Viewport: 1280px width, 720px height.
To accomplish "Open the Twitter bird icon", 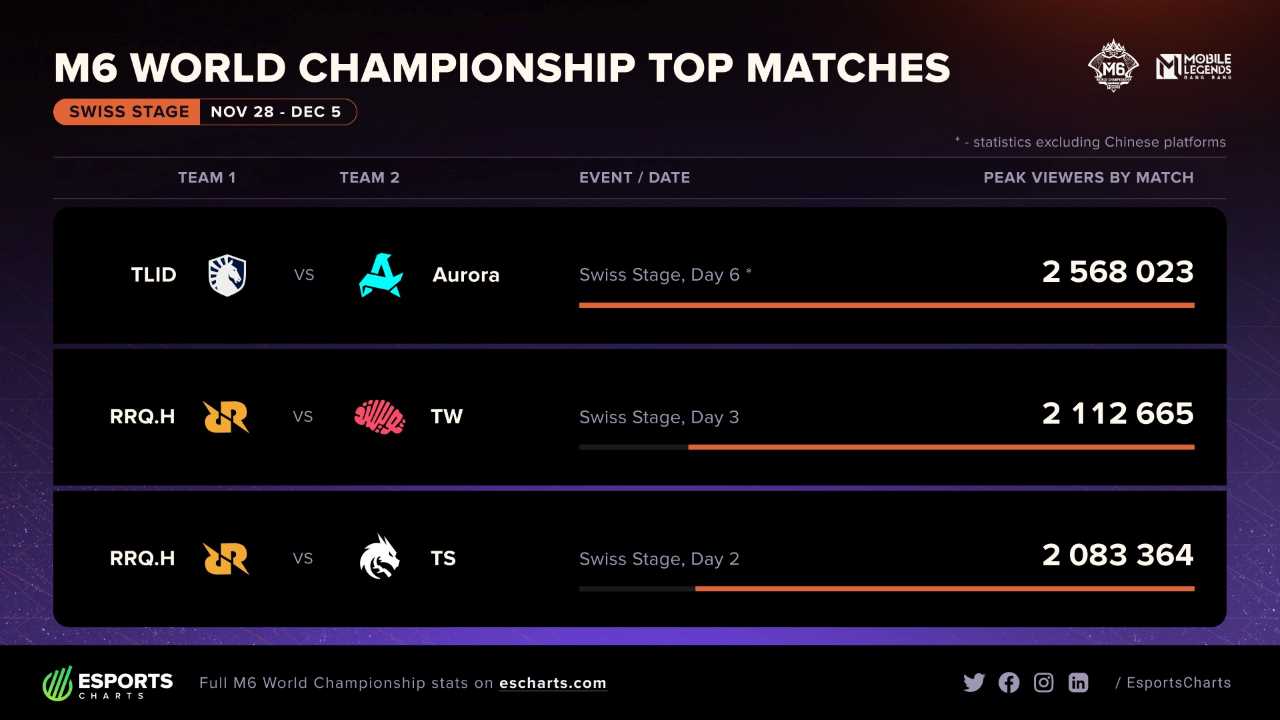I will (x=974, y=683).
